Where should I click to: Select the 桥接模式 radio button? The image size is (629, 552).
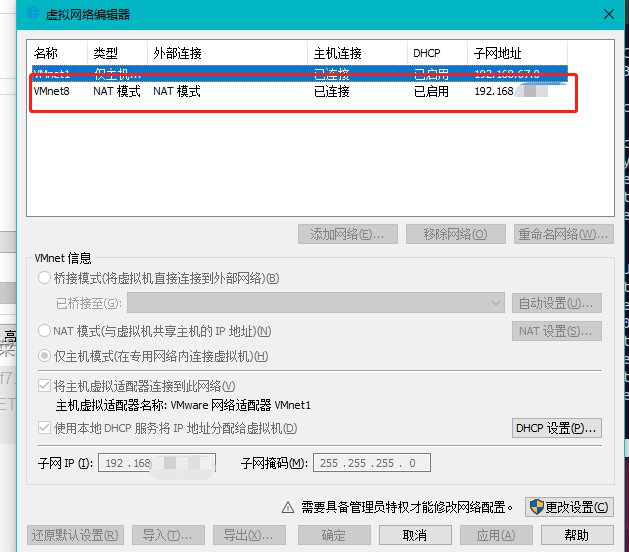(x=44, y=278)
